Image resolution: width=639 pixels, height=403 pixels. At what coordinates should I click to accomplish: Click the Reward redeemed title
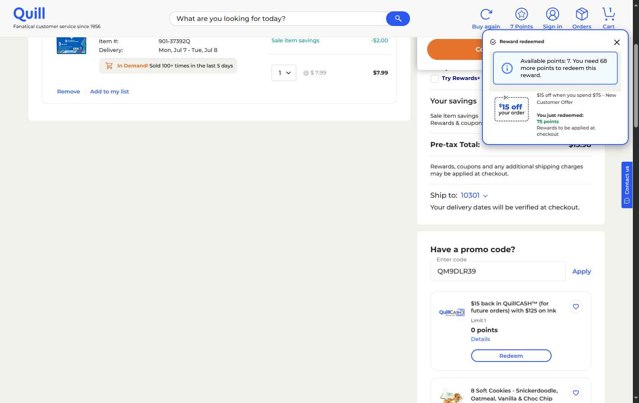coord(522,42)
